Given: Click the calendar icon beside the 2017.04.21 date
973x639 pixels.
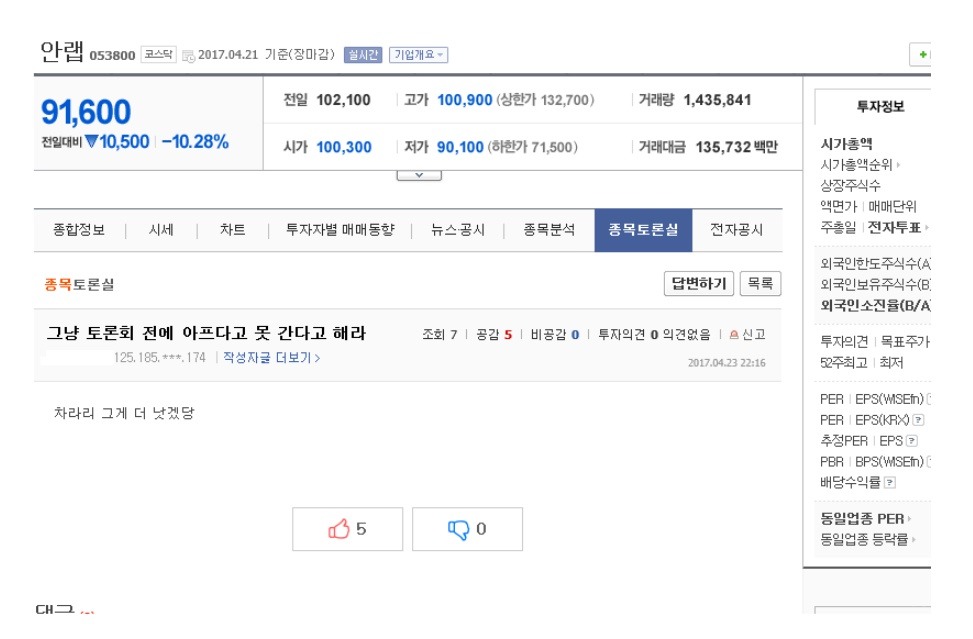Looking at the screenshot, I should click(188, 56).
